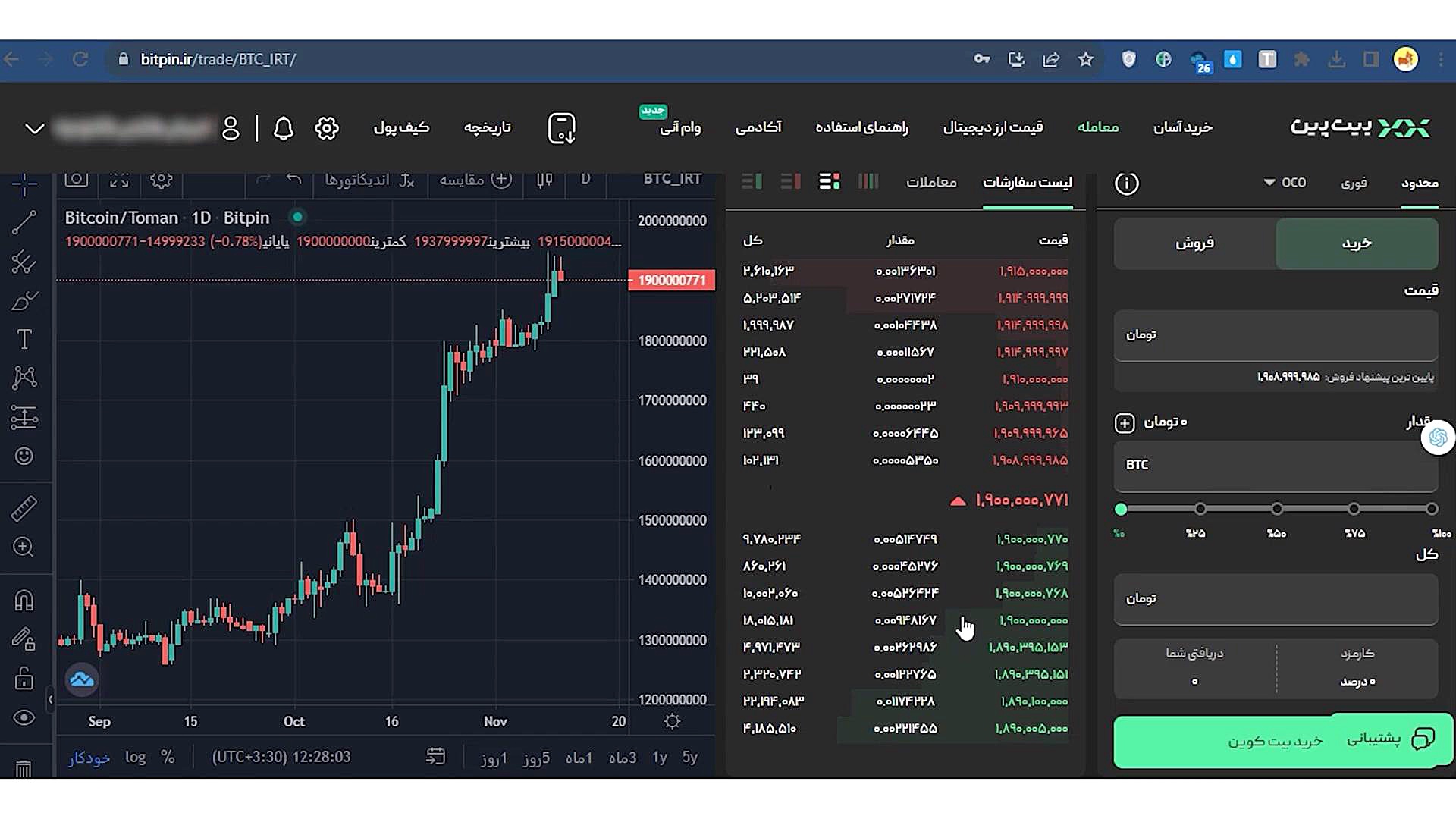Toggle the log scale option
This screenshot has width=1456, height=819.
(x=135, y=757)
